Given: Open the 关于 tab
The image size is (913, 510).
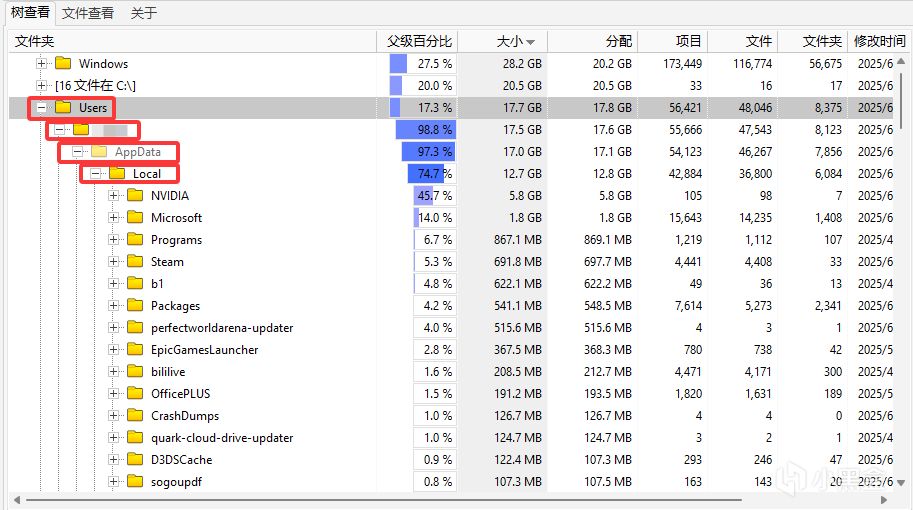Looking at the screenshot, I should point(144,13).
